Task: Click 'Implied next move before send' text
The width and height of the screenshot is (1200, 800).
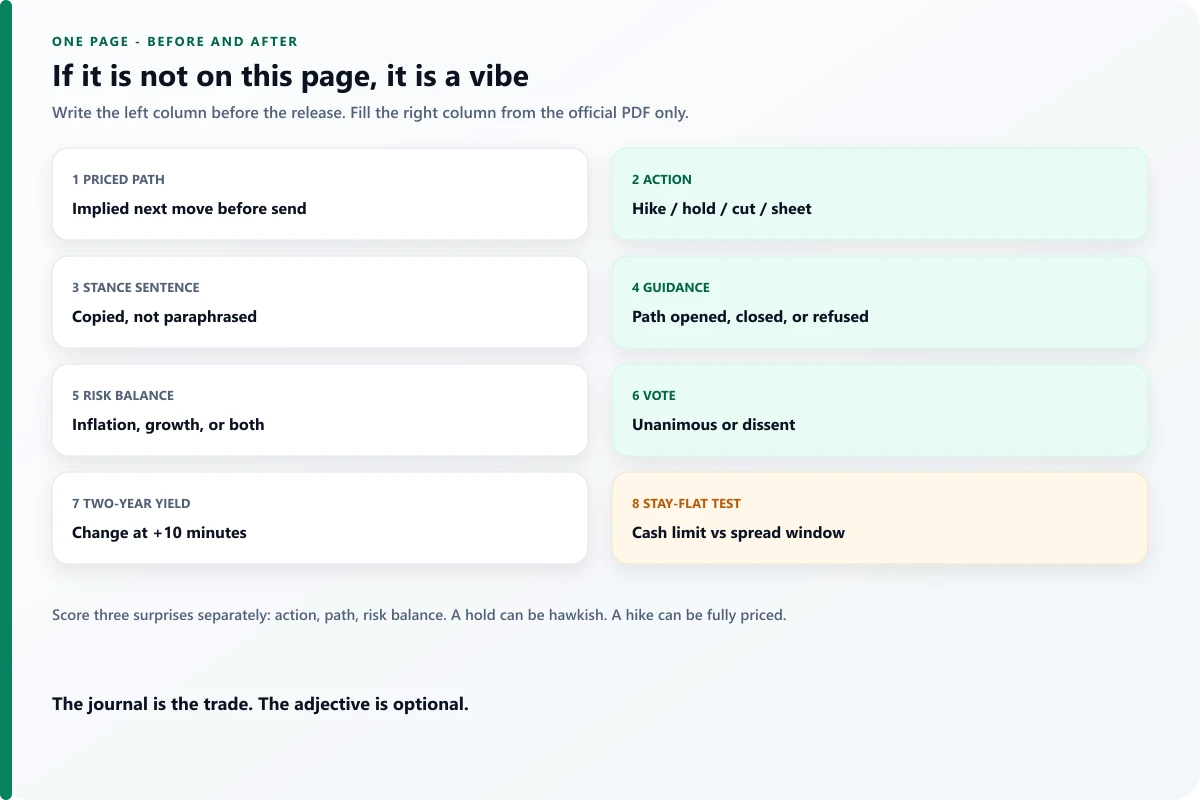Action: click(x=189, y=209)
